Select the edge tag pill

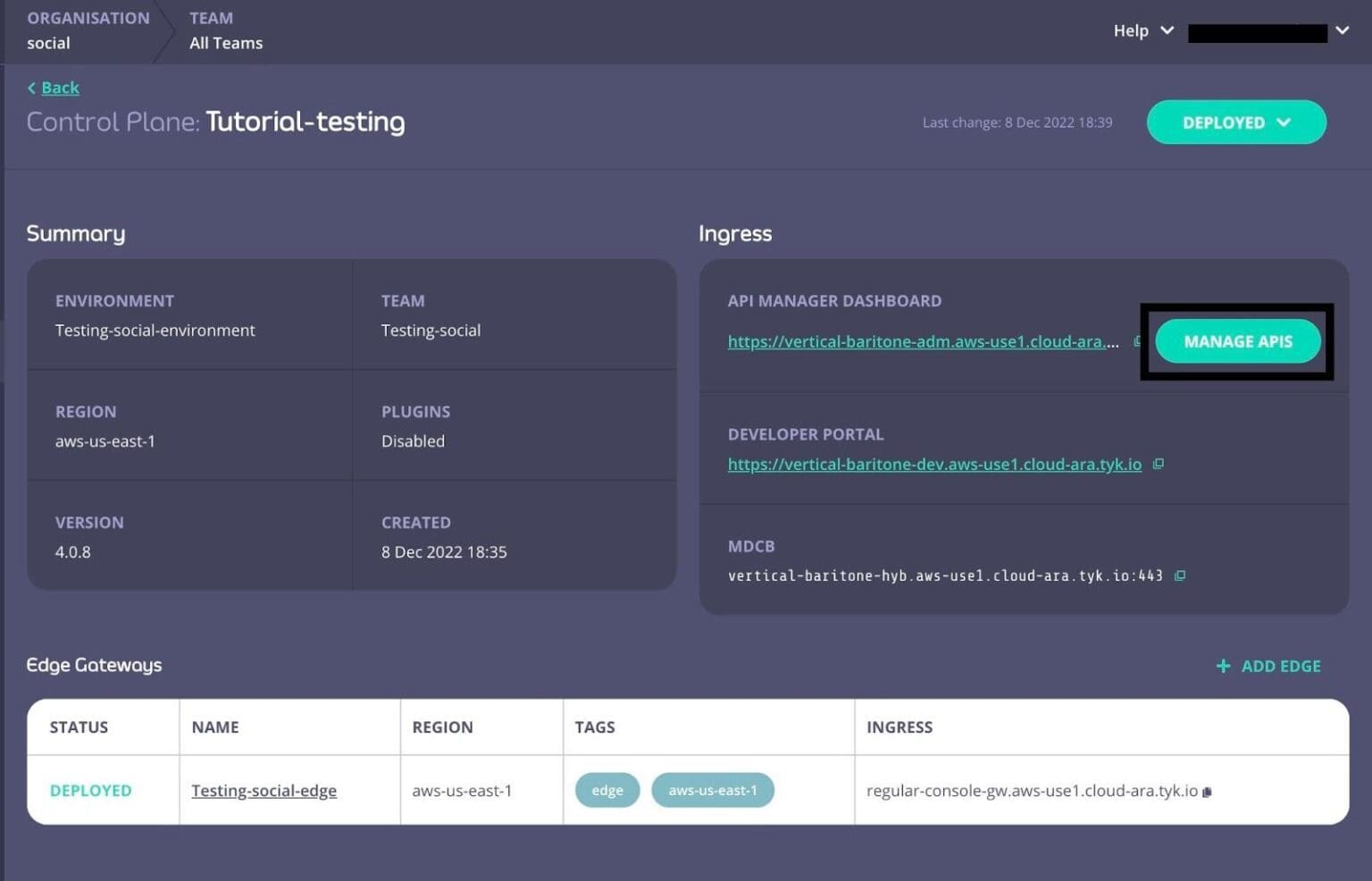coord(607,790)
